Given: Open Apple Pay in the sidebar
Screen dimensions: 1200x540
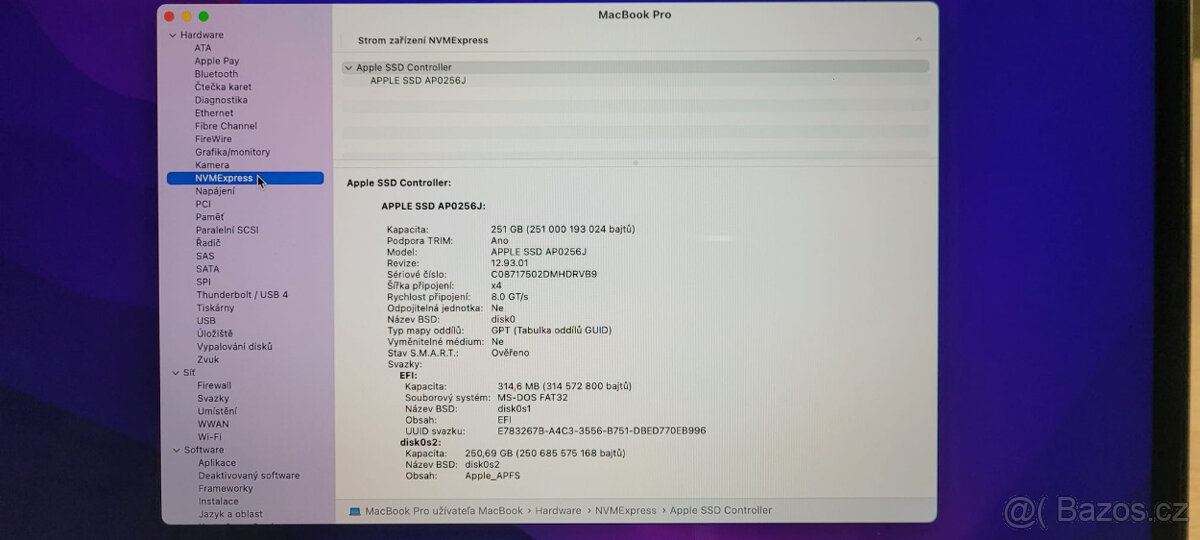Looking at the screenshot, I should (x=217, y=61).
